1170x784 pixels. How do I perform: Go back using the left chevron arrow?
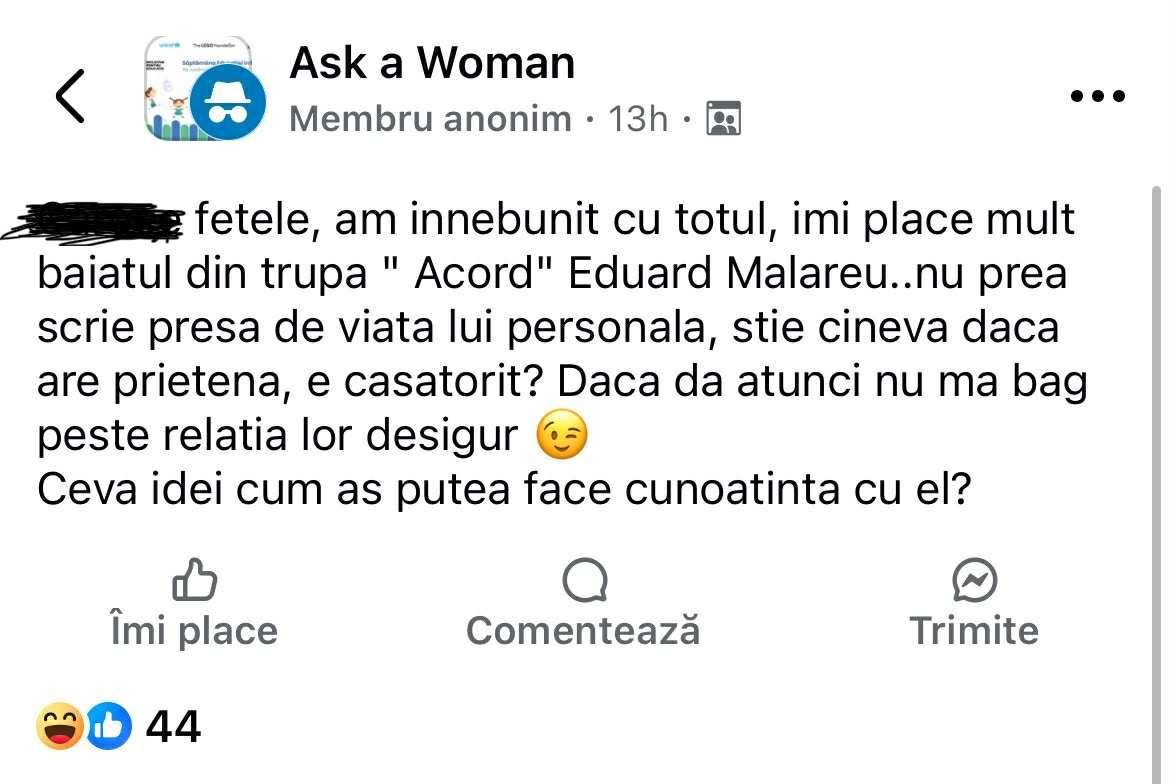(x=69, y=96)
